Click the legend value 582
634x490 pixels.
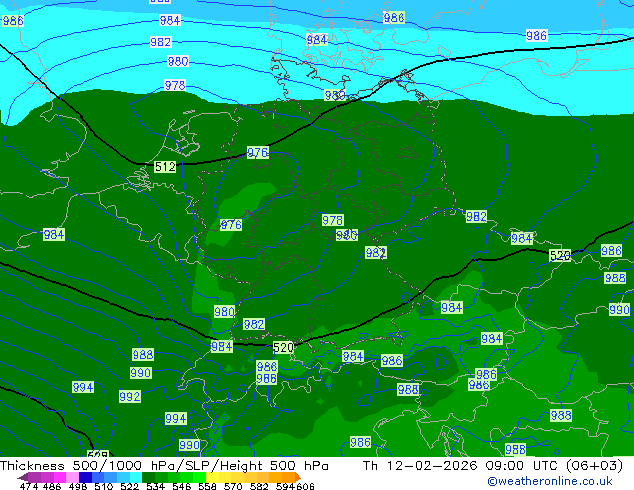coord(259,486)
